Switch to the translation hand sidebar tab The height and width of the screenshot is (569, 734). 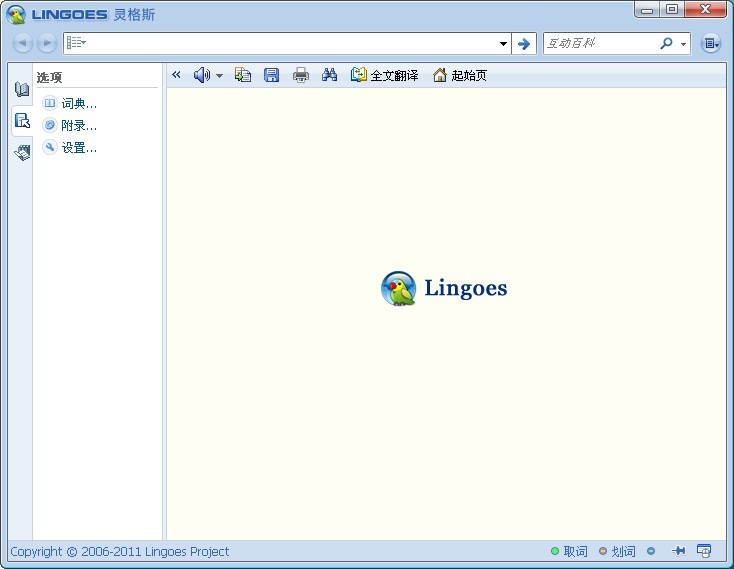[22, 152]
